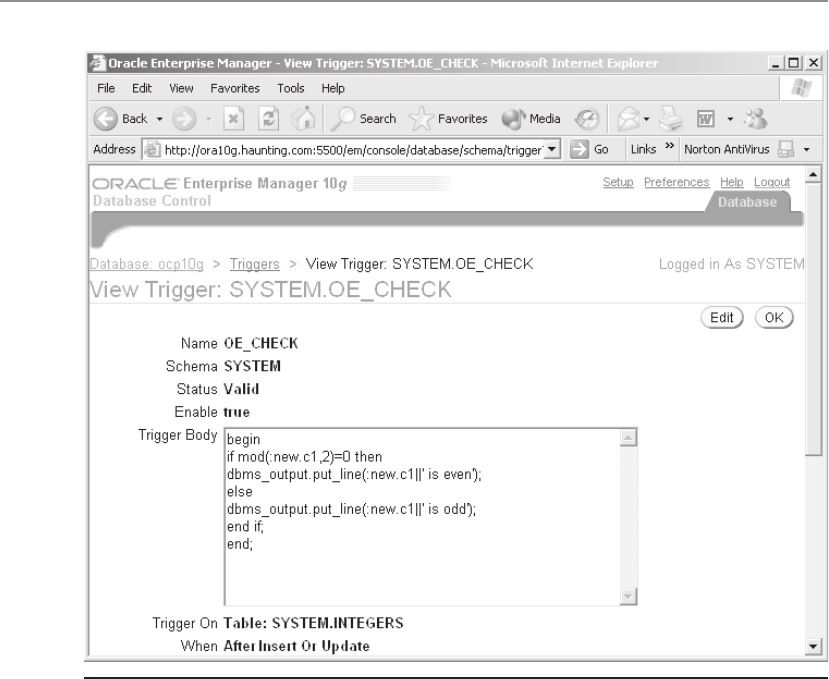Image resolution: width=829 pixels, height=679 pixels.
Task: Click the Setup link
Action: pos(618,182)
